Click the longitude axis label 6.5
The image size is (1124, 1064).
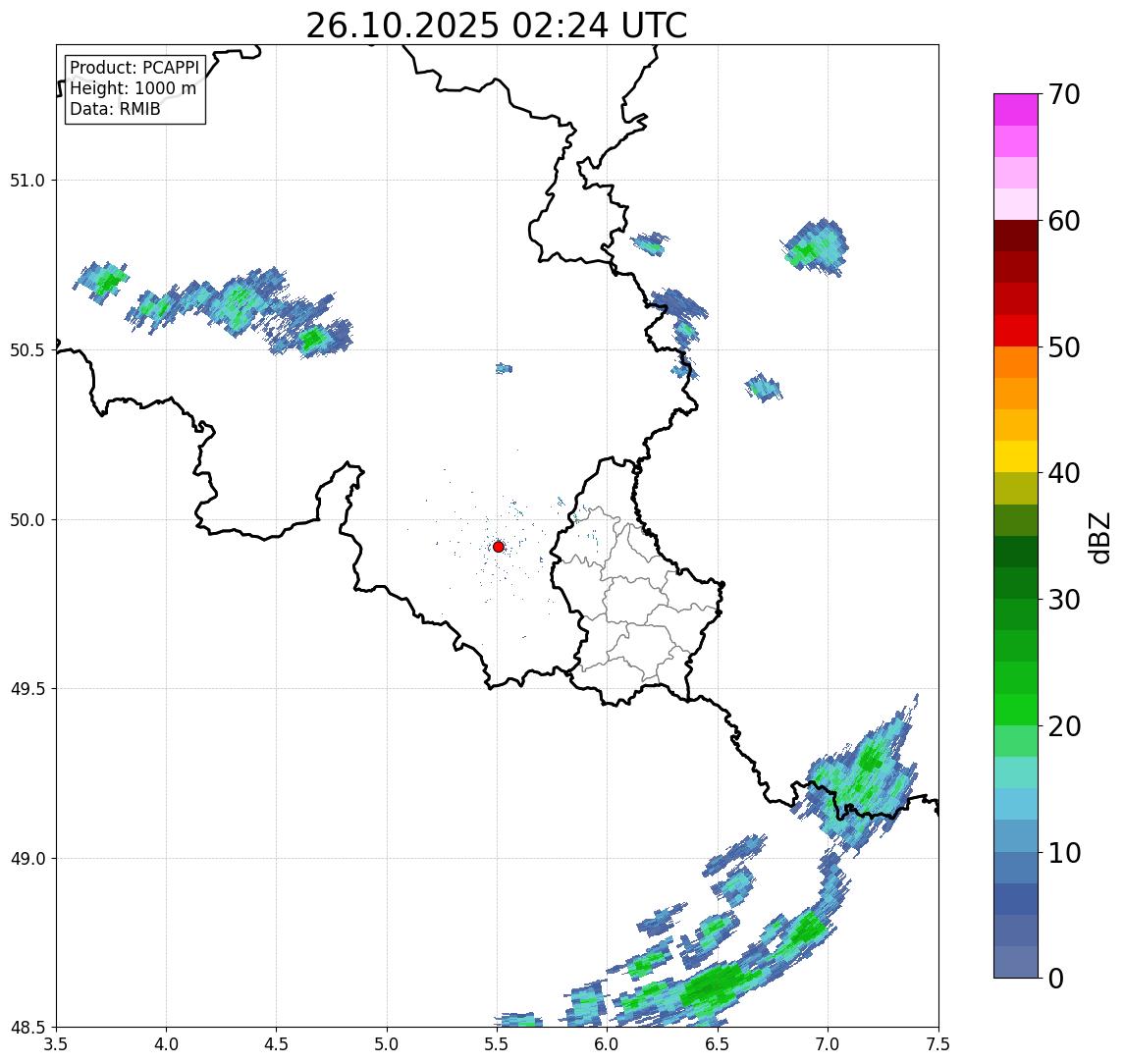point(719,1044)
